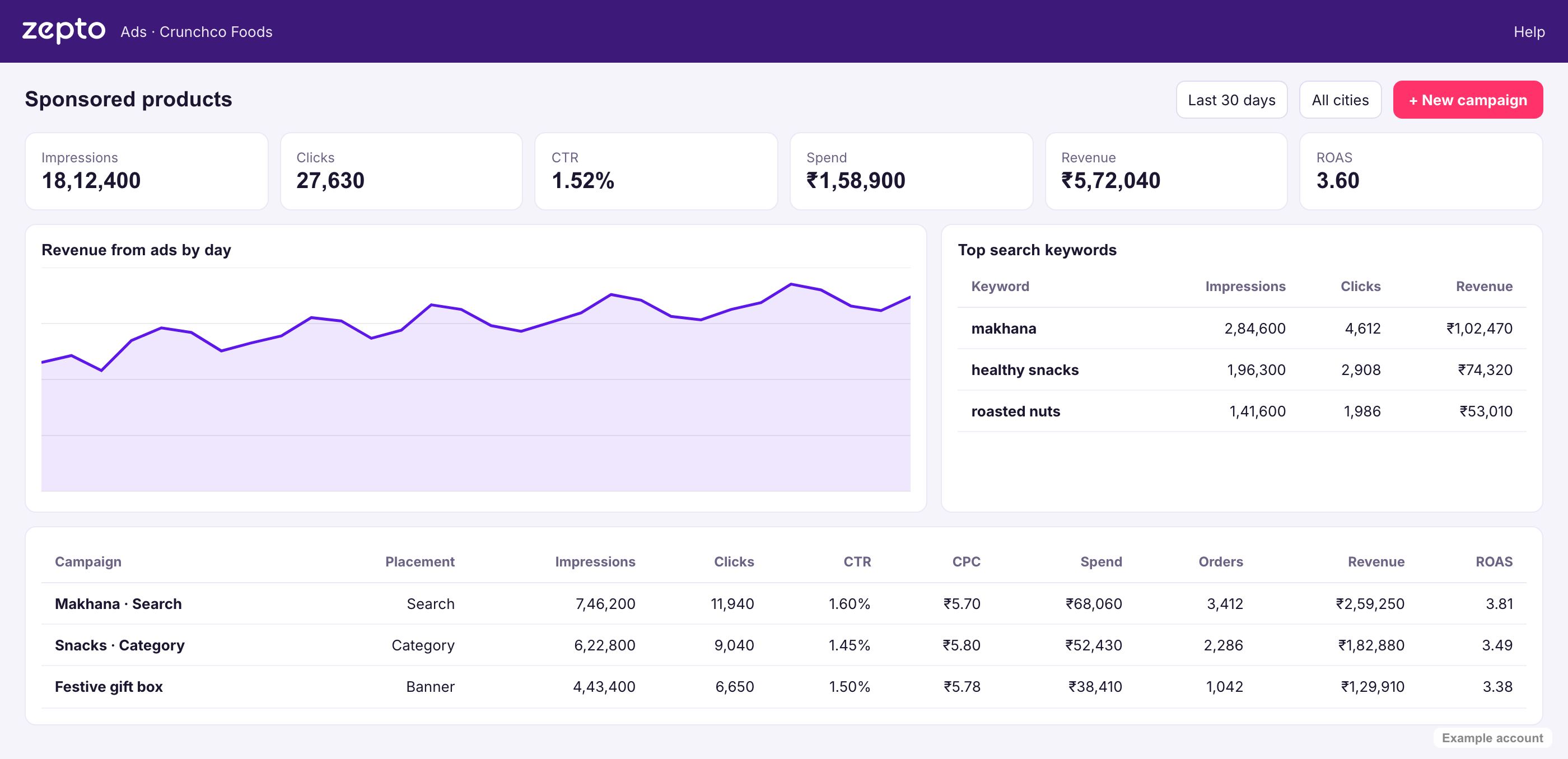Click Festive gift box Banner placement

click(x=430, y=687)
